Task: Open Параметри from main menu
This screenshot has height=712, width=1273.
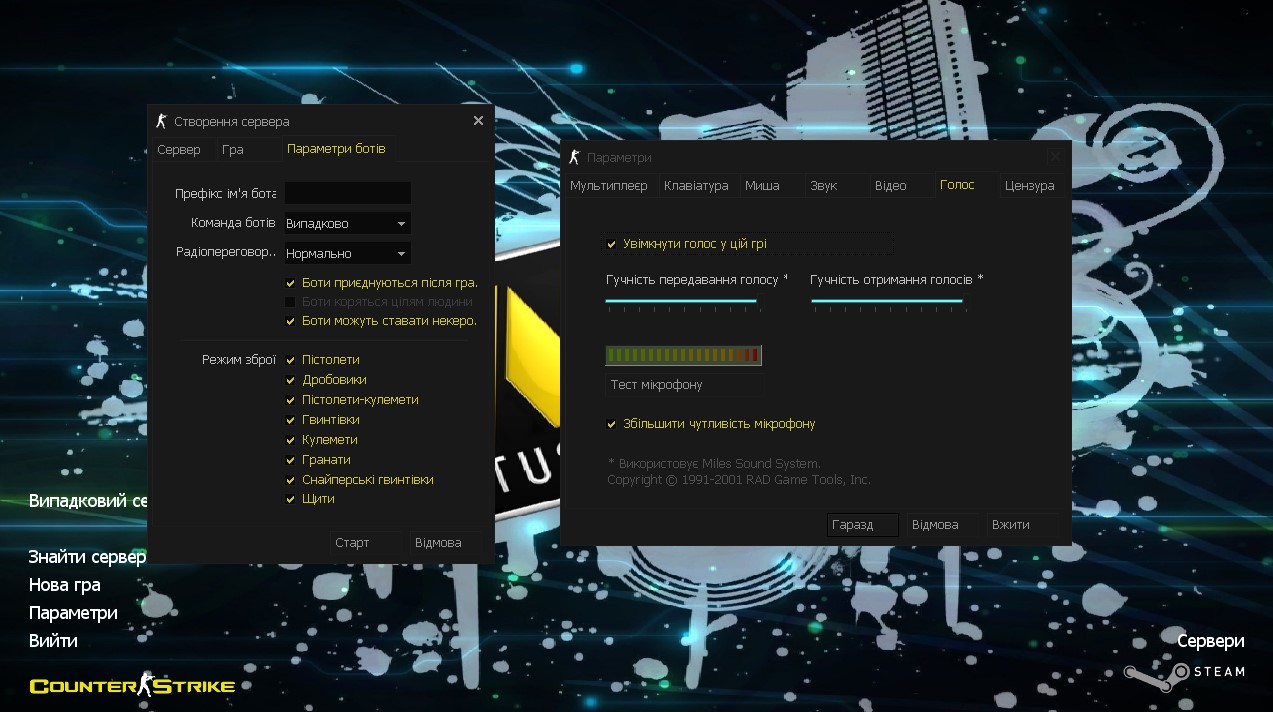Action: (73, 613)
